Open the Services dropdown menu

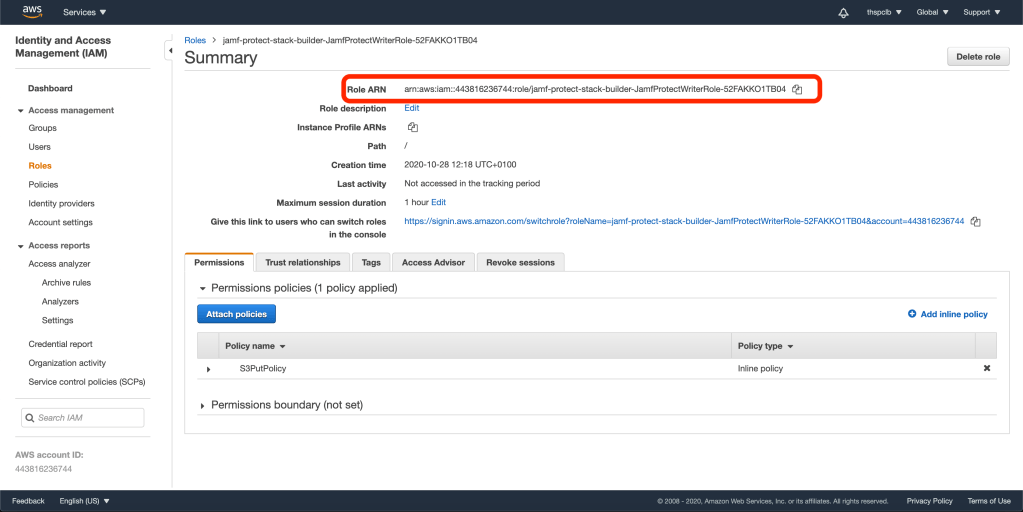pos(84,12)
